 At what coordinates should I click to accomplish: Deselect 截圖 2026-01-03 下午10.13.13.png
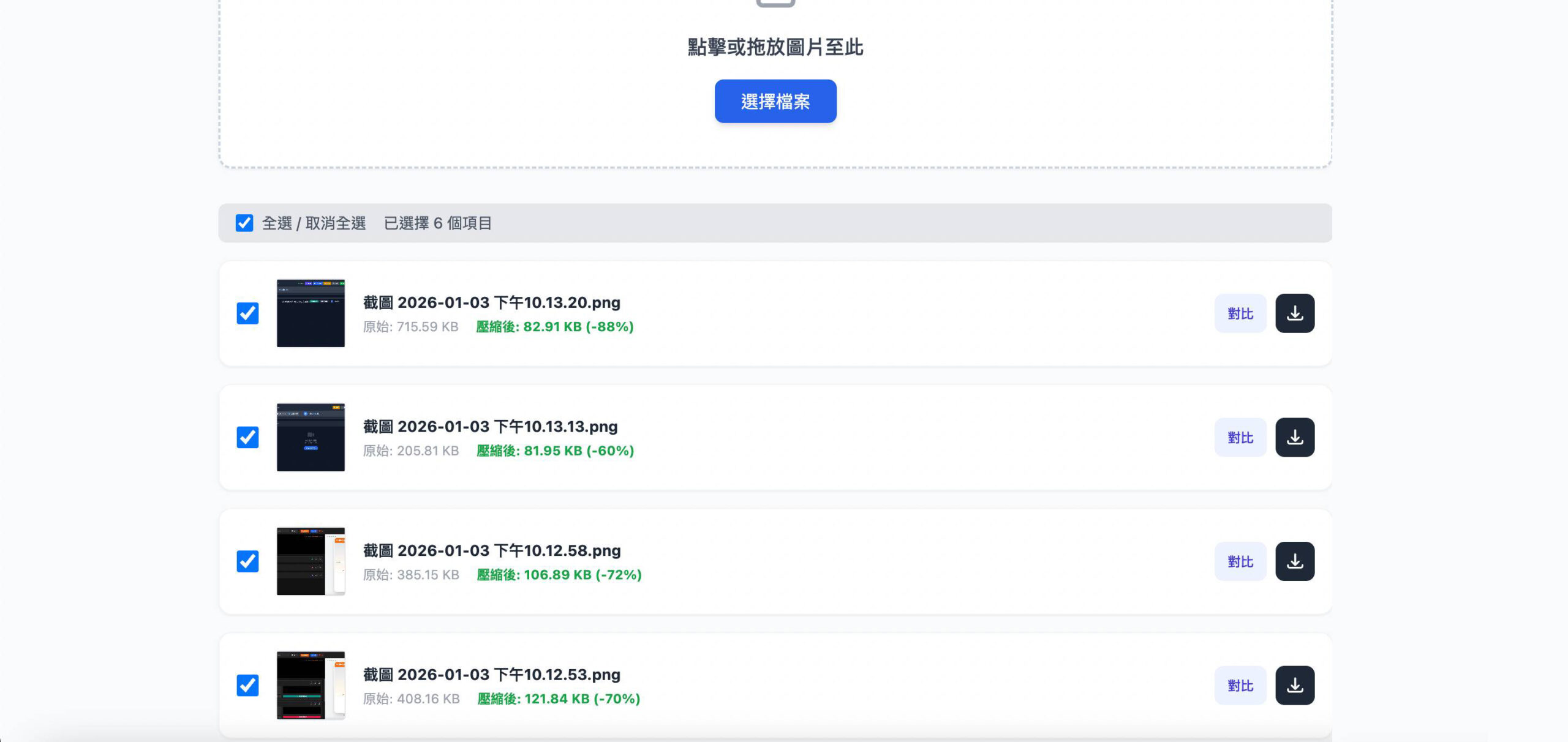pos(248,437)
